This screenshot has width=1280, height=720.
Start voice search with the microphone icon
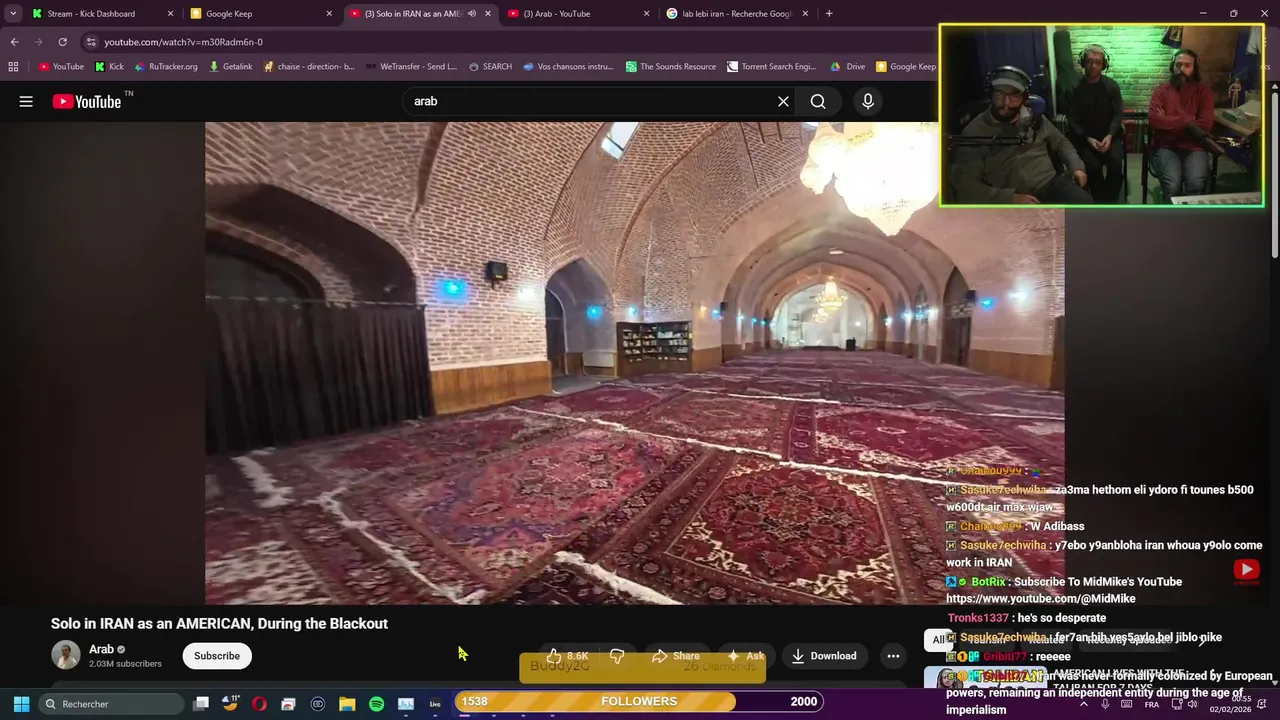(x=868, y=101)
